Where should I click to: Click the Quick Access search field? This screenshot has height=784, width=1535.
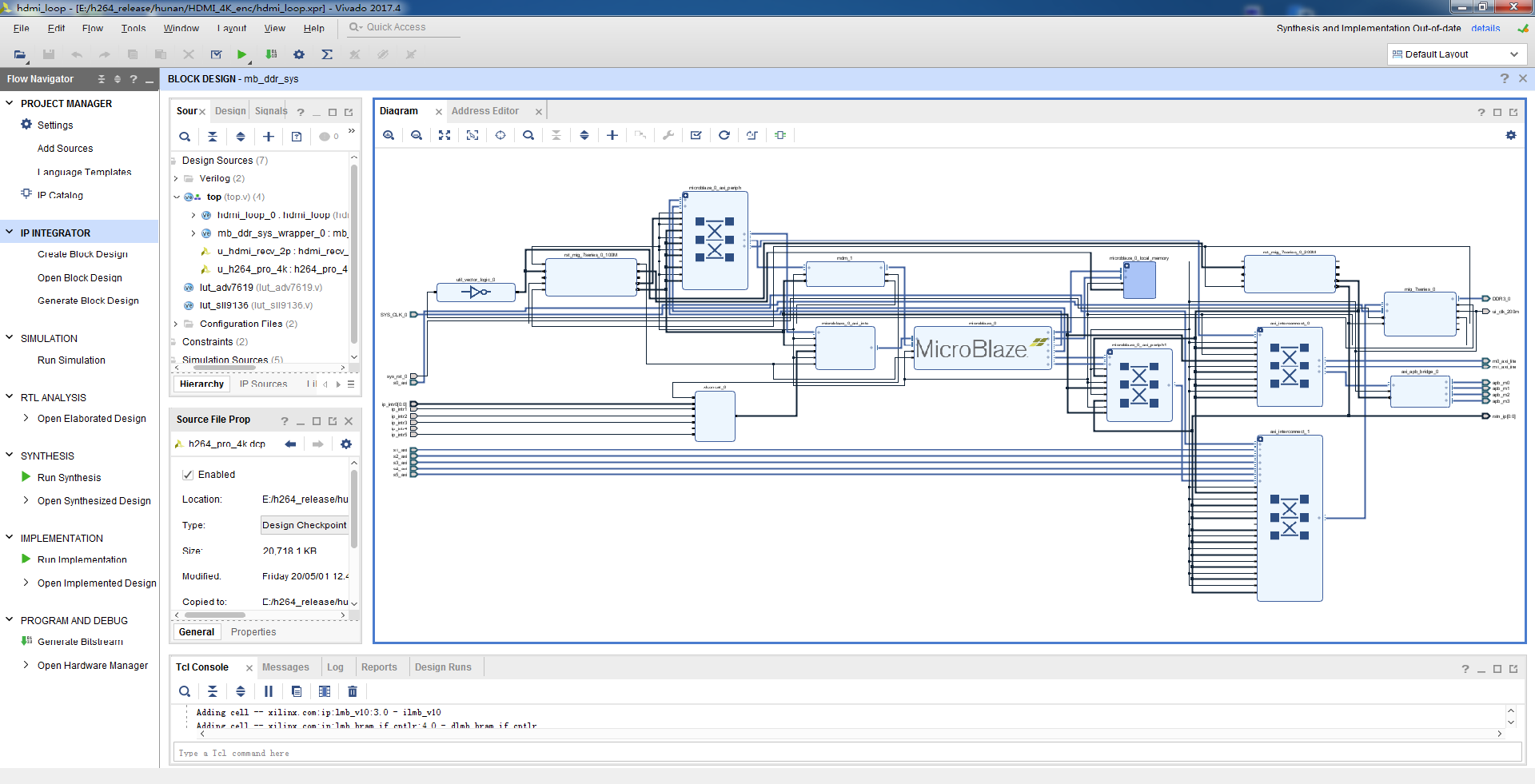[405, 27]
